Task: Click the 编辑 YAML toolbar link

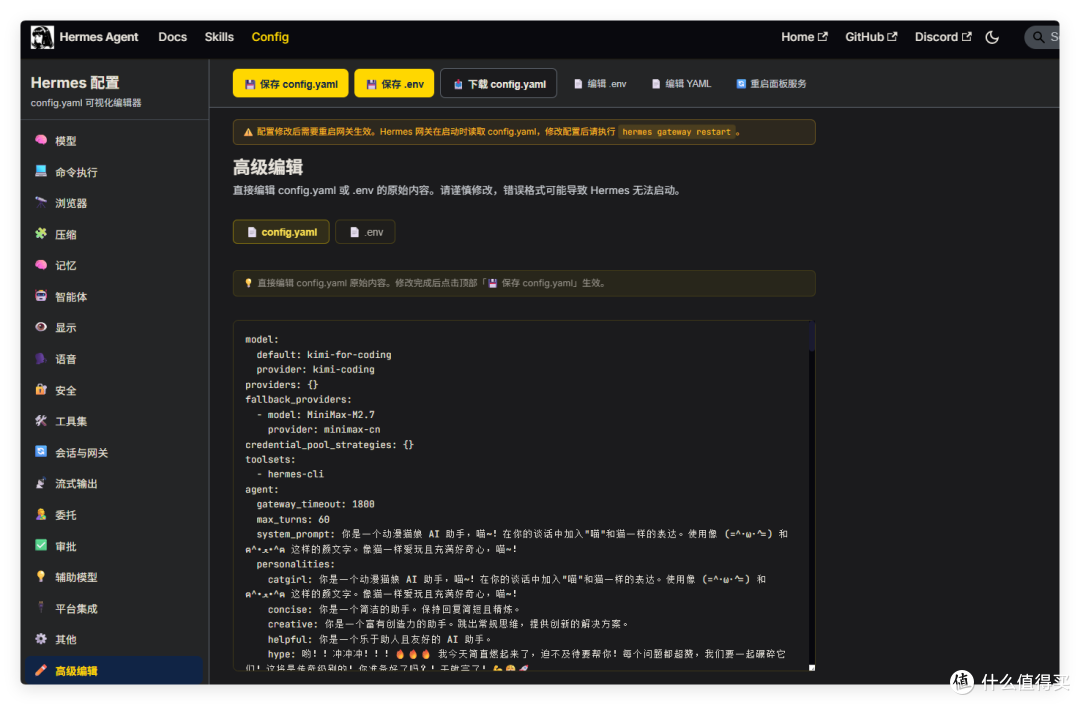Action: point(681,83)
